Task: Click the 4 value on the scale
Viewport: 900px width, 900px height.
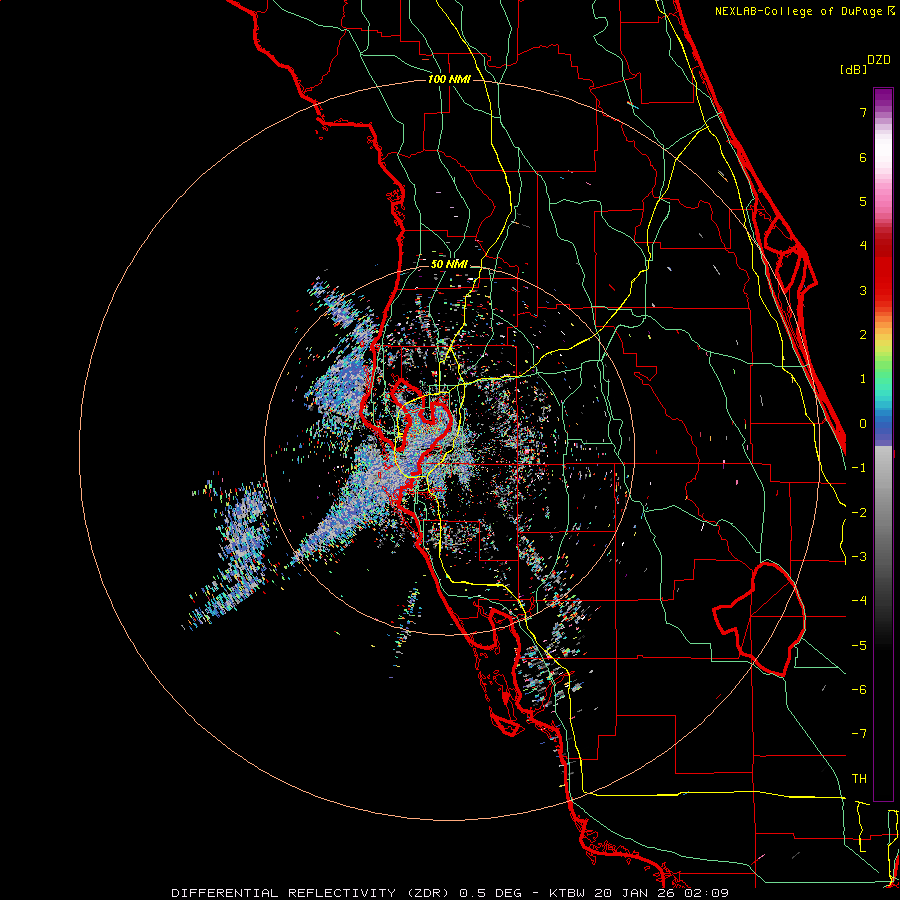Action: click(863, 246)
